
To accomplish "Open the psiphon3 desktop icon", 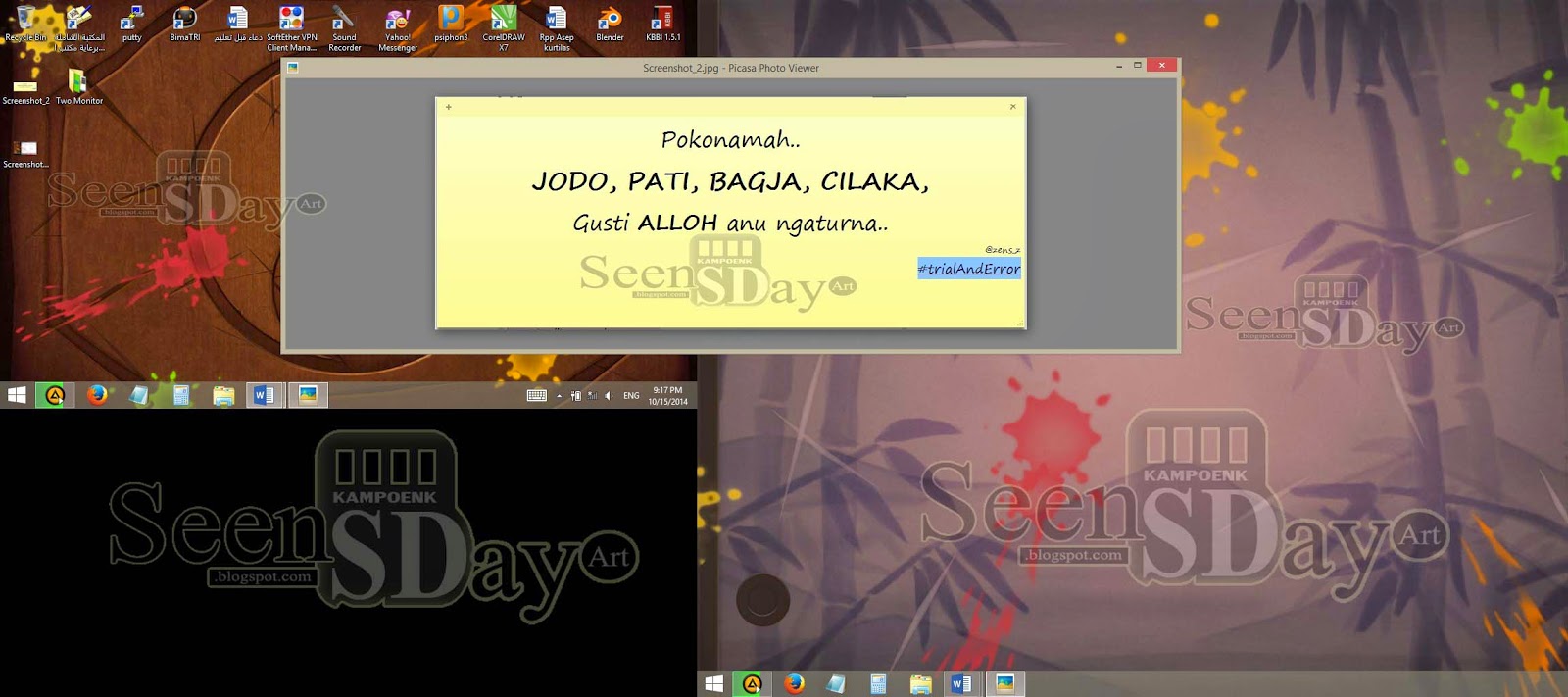I will click(451, 25).
